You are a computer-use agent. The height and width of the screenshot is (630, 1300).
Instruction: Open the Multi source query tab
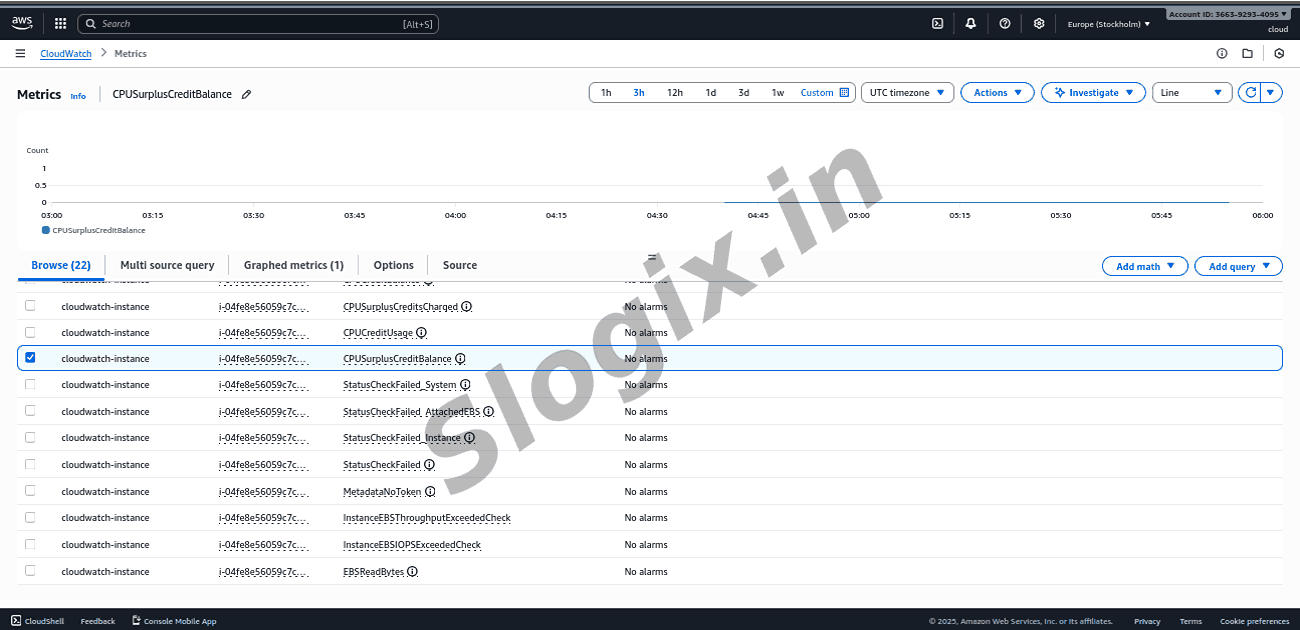coord(167,265)
